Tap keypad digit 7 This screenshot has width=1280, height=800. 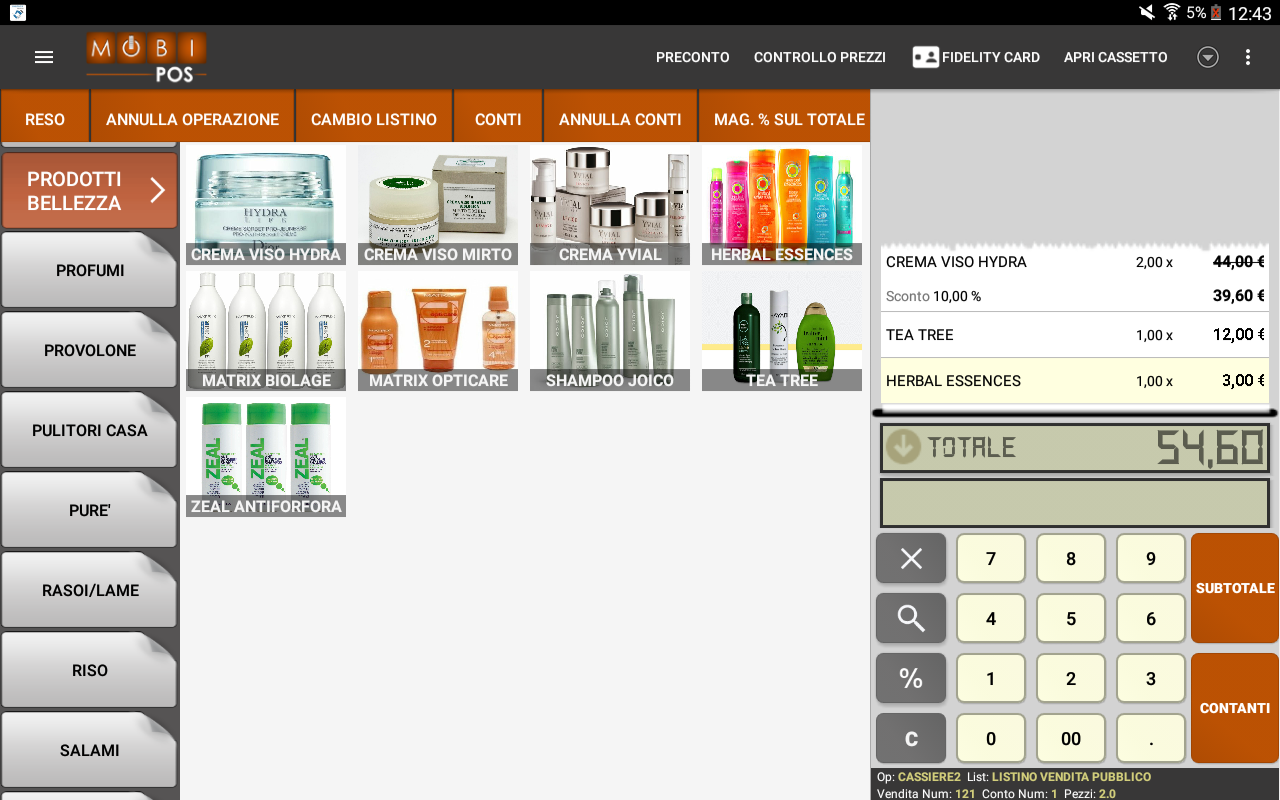tap(991, 558)
